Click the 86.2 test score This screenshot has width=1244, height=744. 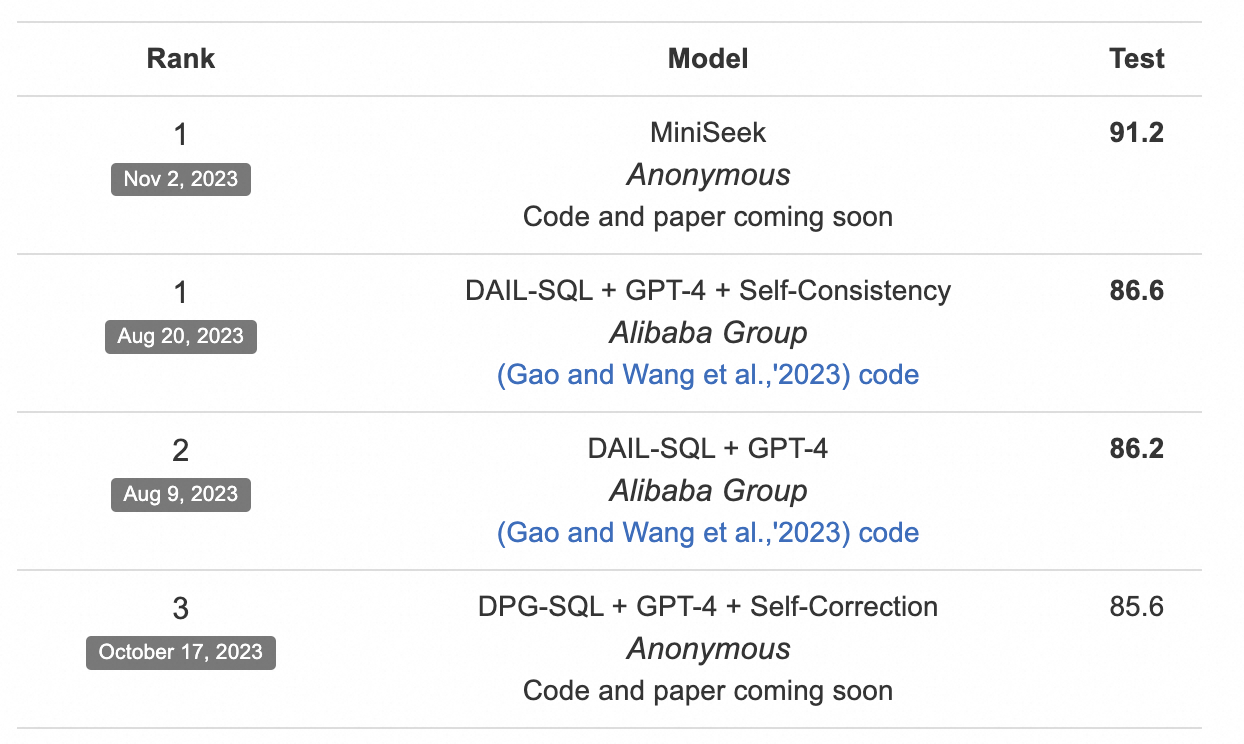1136,448
